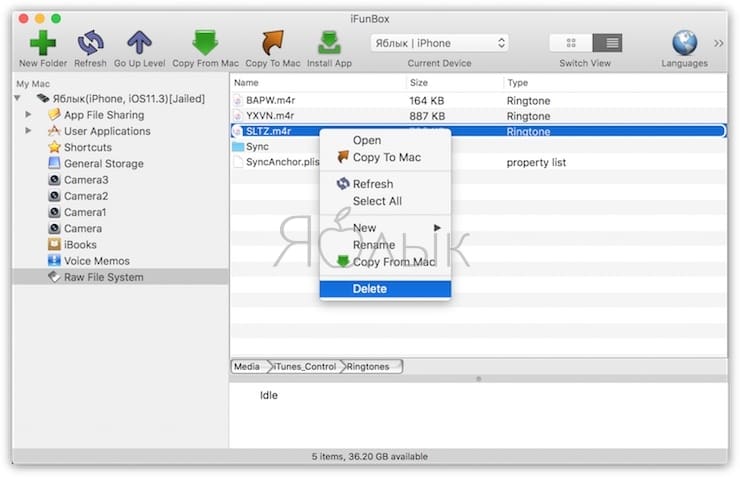Expand the User Applications node
The width and height of the screenshot is (740, 477).
pyautogui.click(x=28, y=131)
